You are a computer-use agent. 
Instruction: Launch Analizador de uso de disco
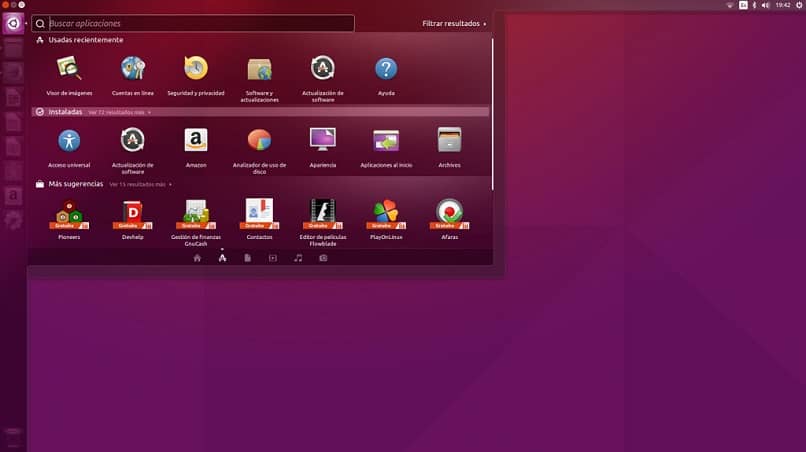259,151
